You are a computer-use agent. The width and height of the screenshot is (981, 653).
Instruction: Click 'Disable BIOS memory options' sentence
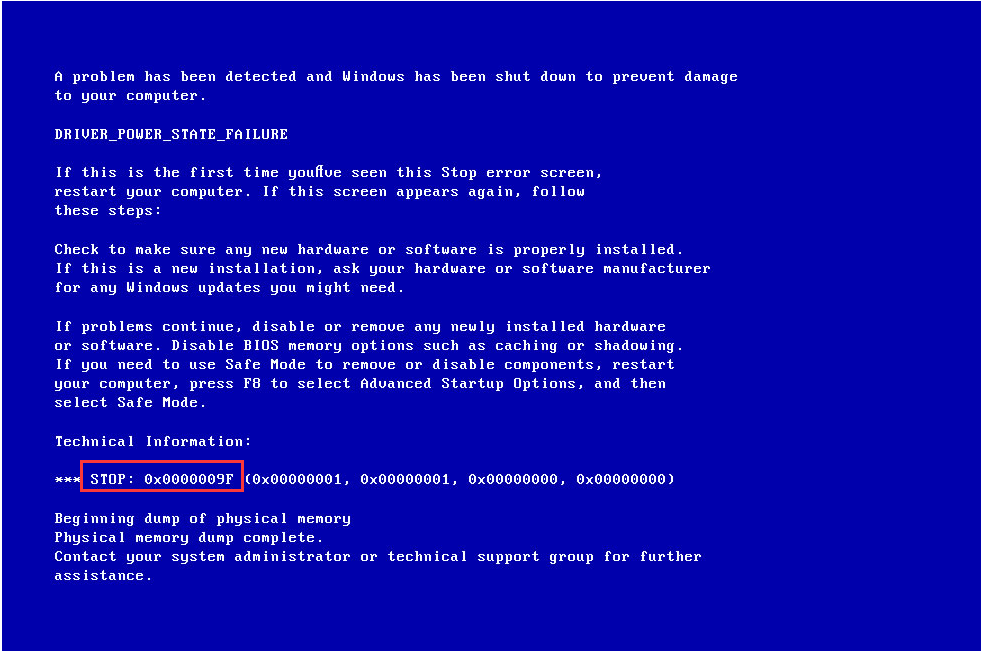(427, 345)
